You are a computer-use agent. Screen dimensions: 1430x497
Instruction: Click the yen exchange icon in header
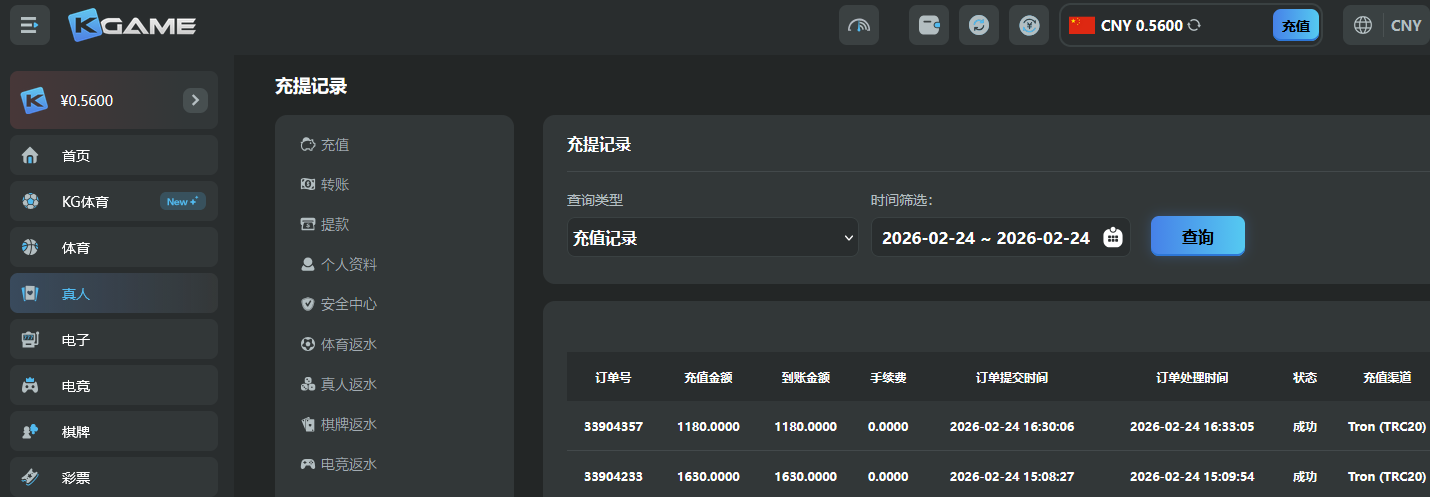click(1028, 25)
